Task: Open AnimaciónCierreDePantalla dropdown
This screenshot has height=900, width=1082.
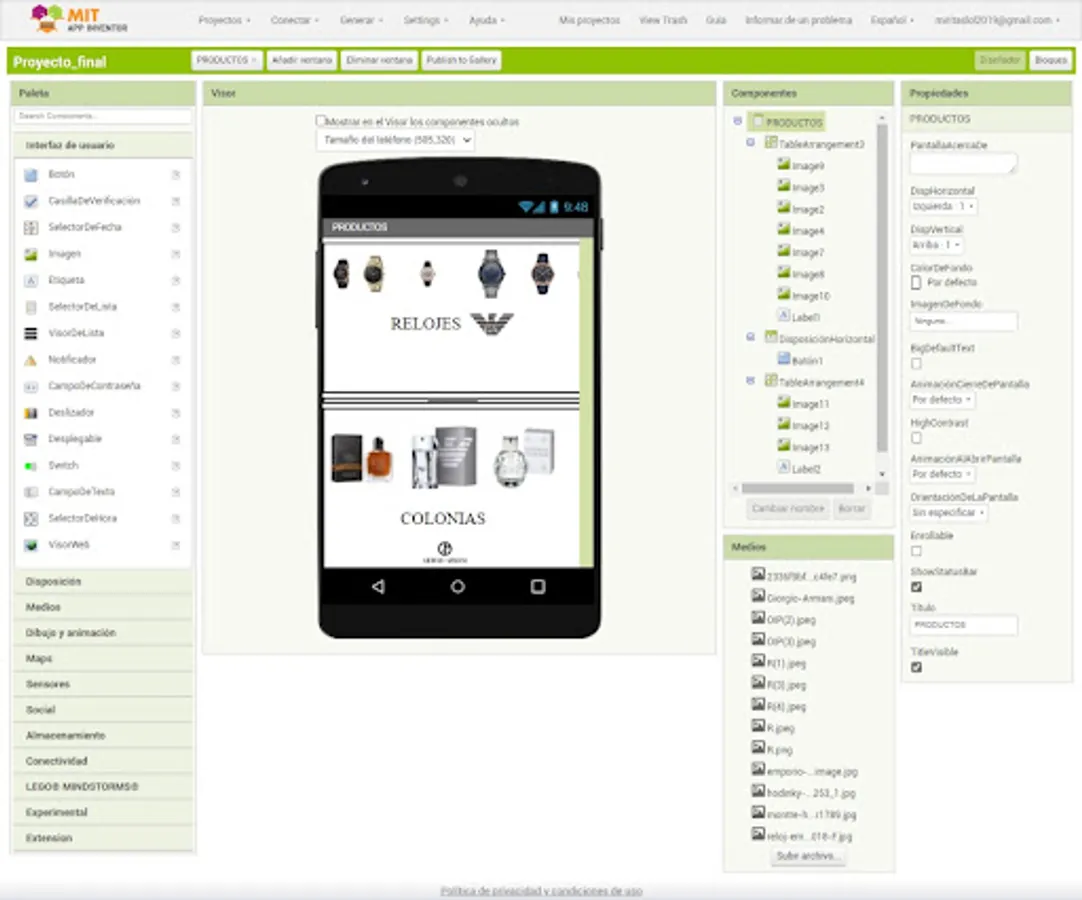Action: (x=942, y=400)
